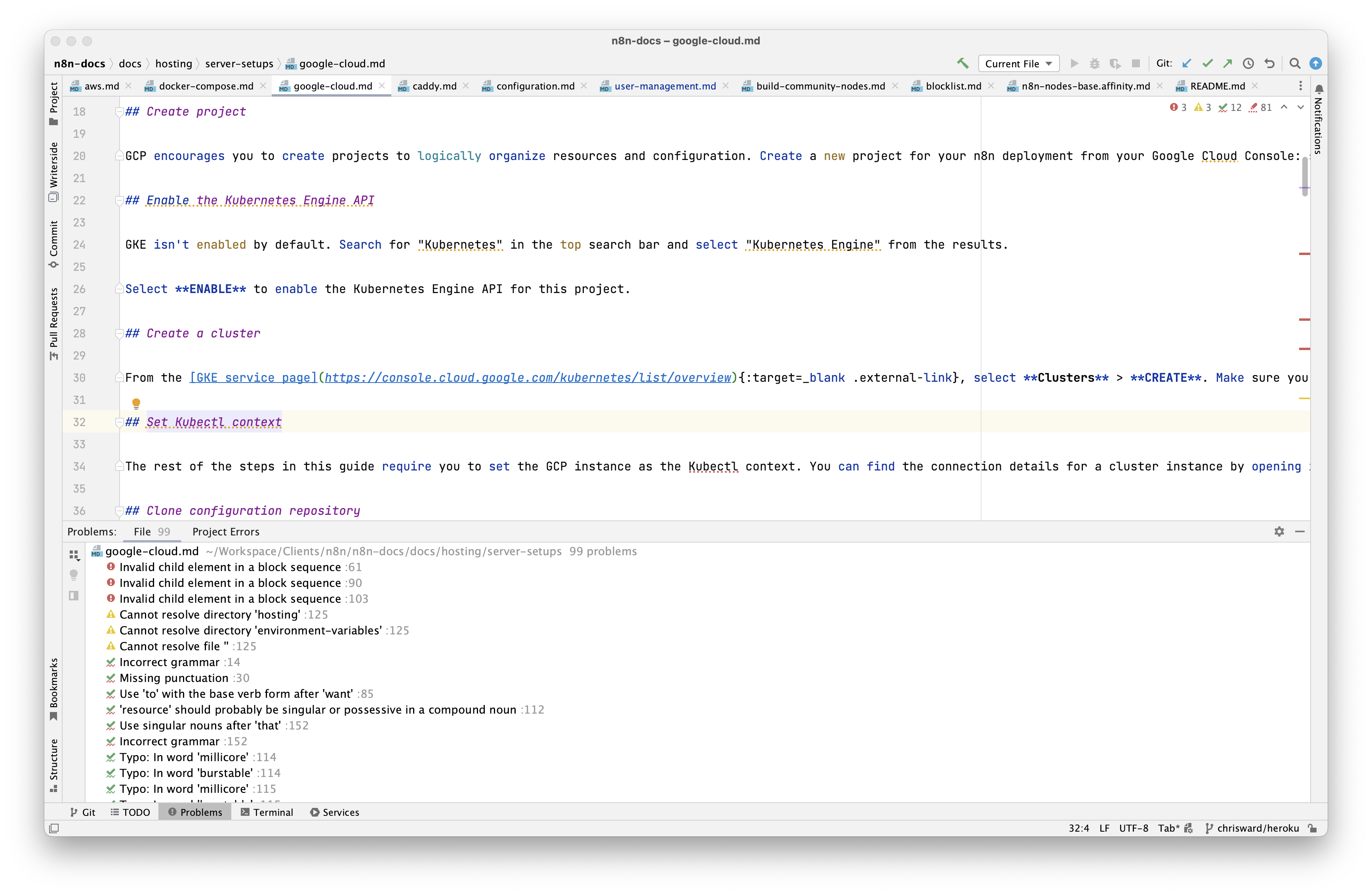Open the hidden tabs list via three dots
The image size is (1372, 895).
(x=1300, y=85)
